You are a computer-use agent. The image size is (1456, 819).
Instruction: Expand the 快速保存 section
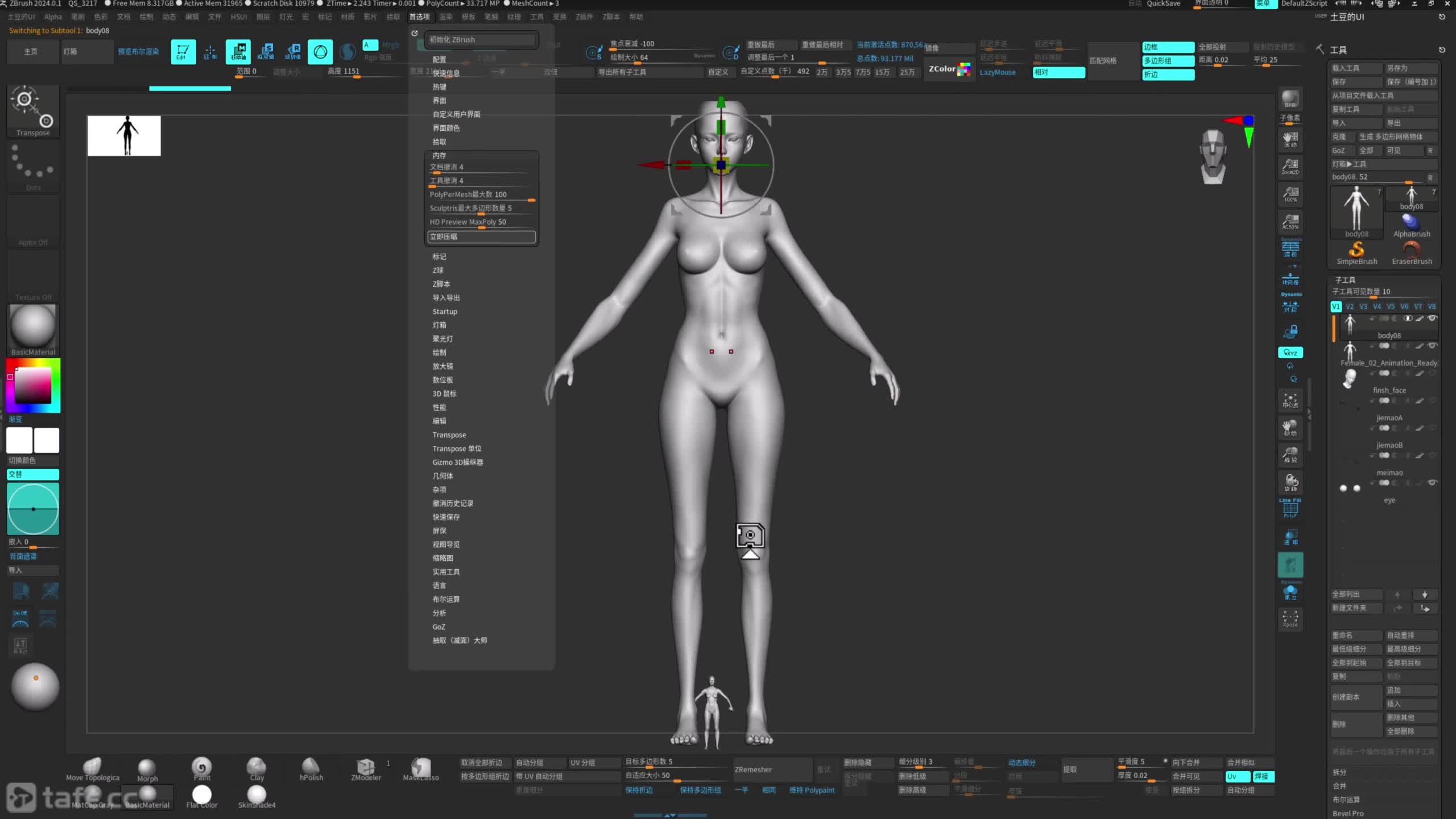[446, 517]
